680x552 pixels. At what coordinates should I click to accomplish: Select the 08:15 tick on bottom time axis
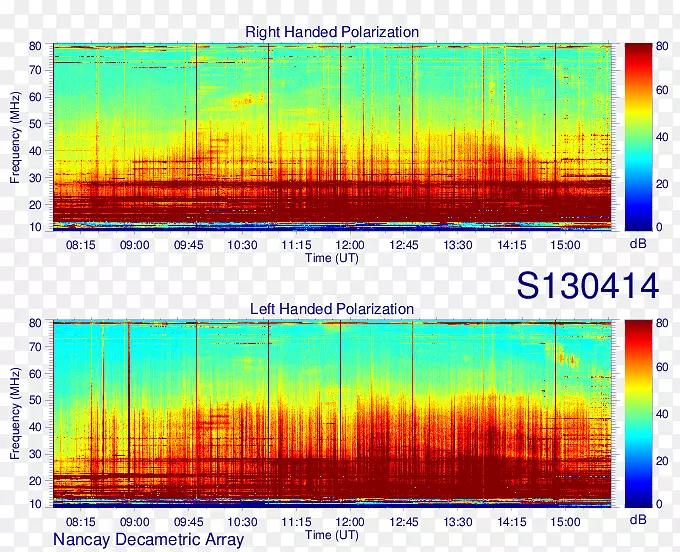81,522
